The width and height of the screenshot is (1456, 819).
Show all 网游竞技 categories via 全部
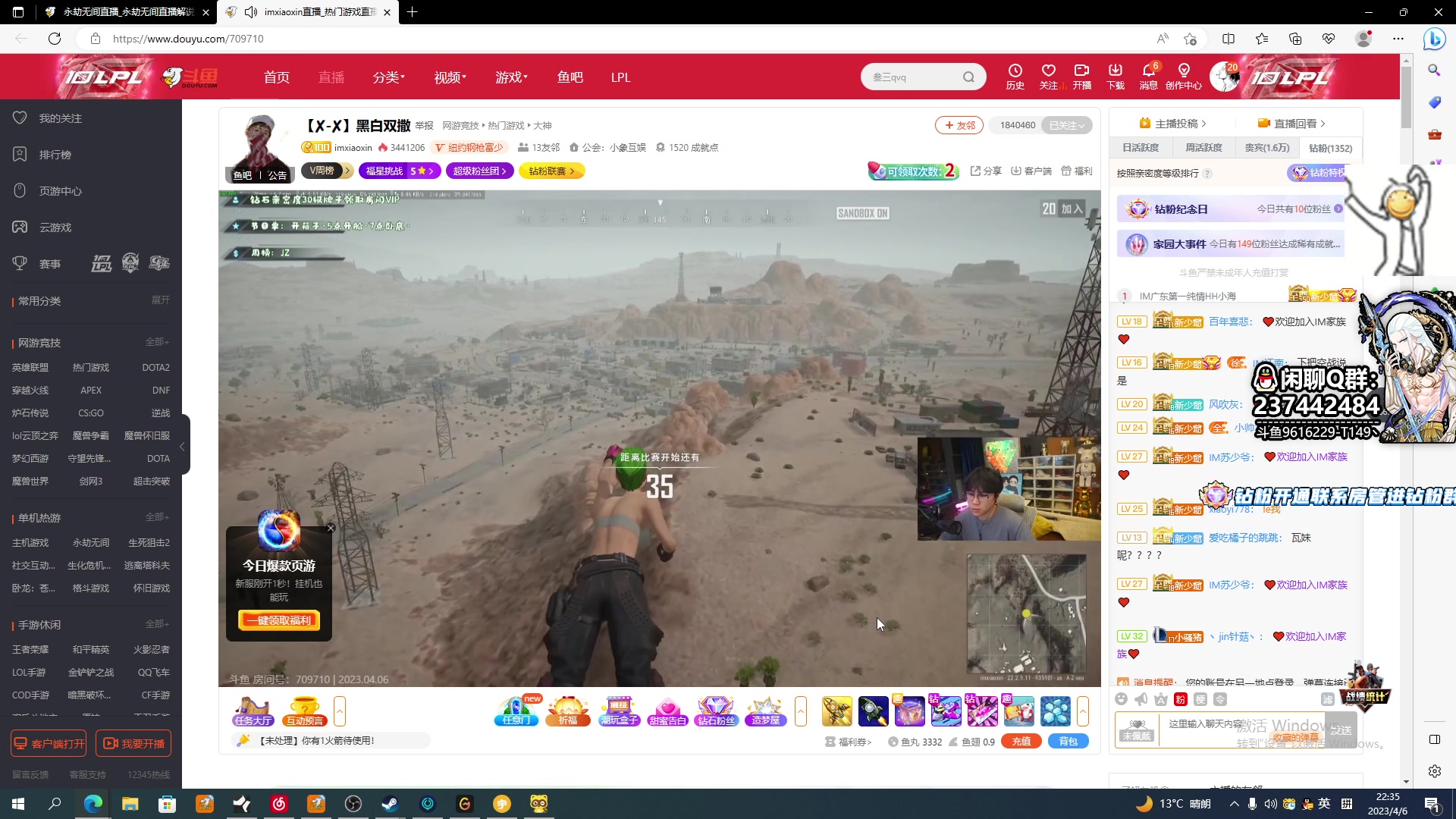tap(157, 342)
